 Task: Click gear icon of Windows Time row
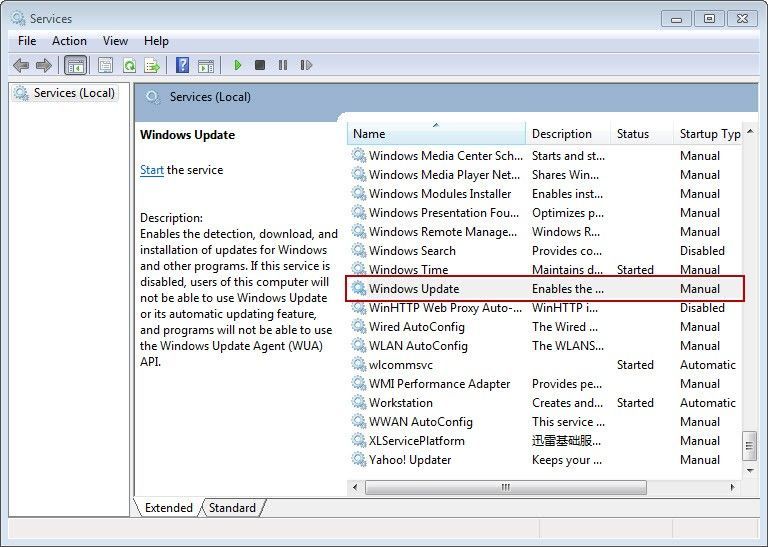359,269
